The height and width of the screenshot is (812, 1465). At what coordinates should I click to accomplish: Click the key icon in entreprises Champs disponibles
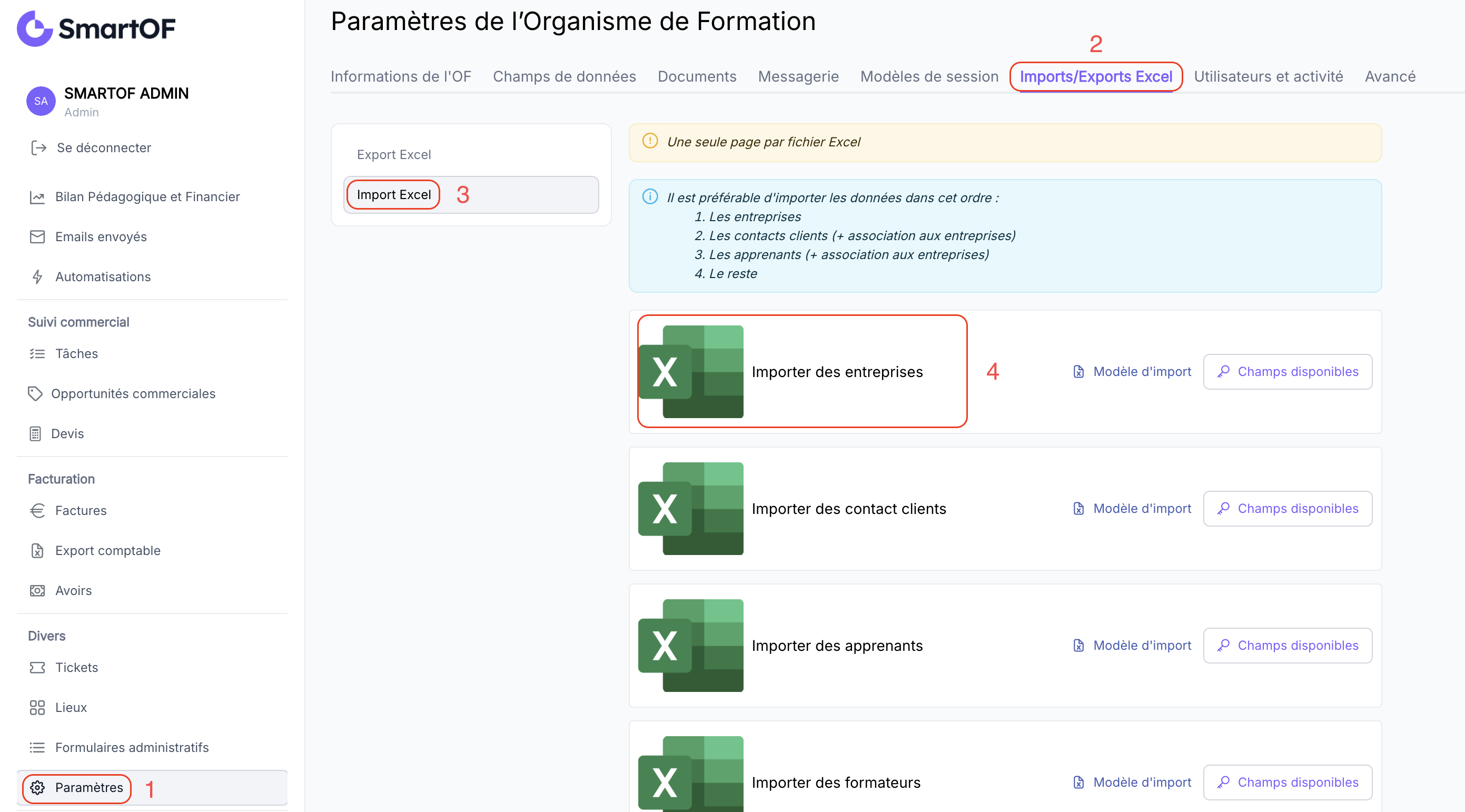pos(1223,372)
